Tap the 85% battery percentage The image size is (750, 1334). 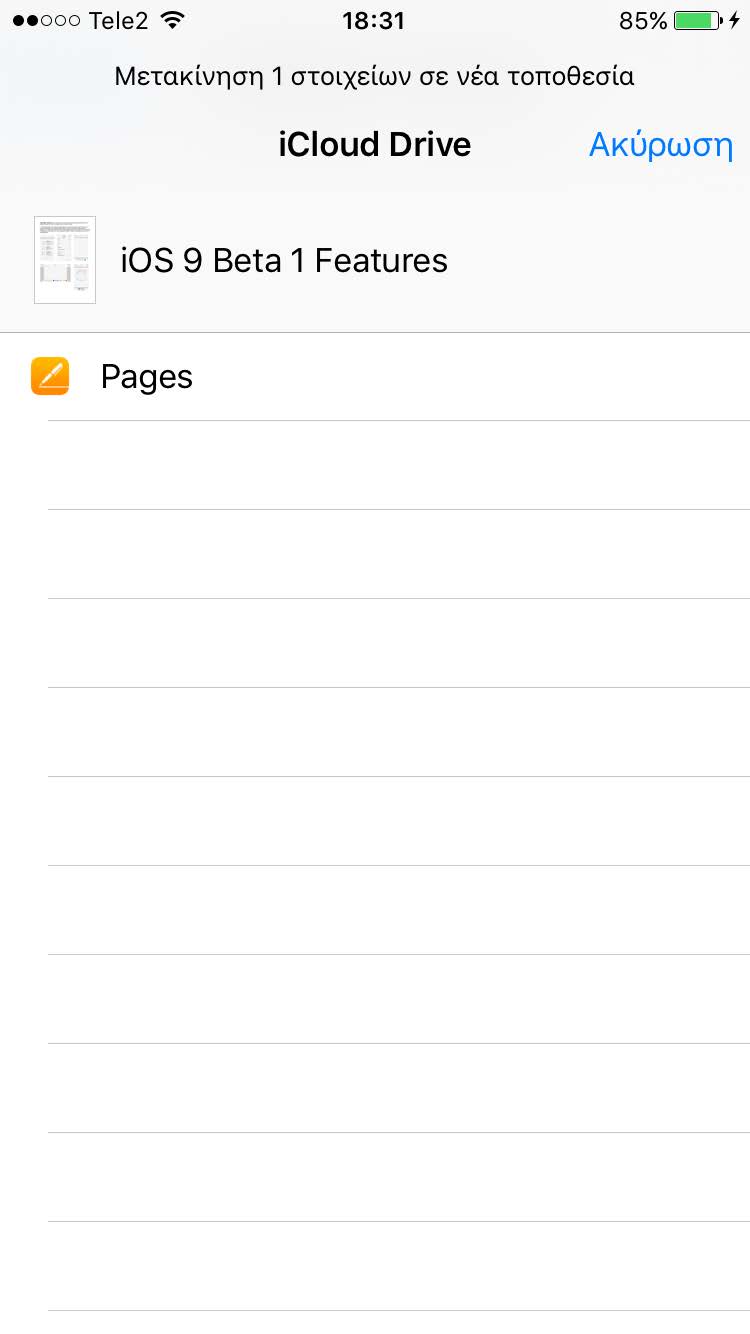643,20
